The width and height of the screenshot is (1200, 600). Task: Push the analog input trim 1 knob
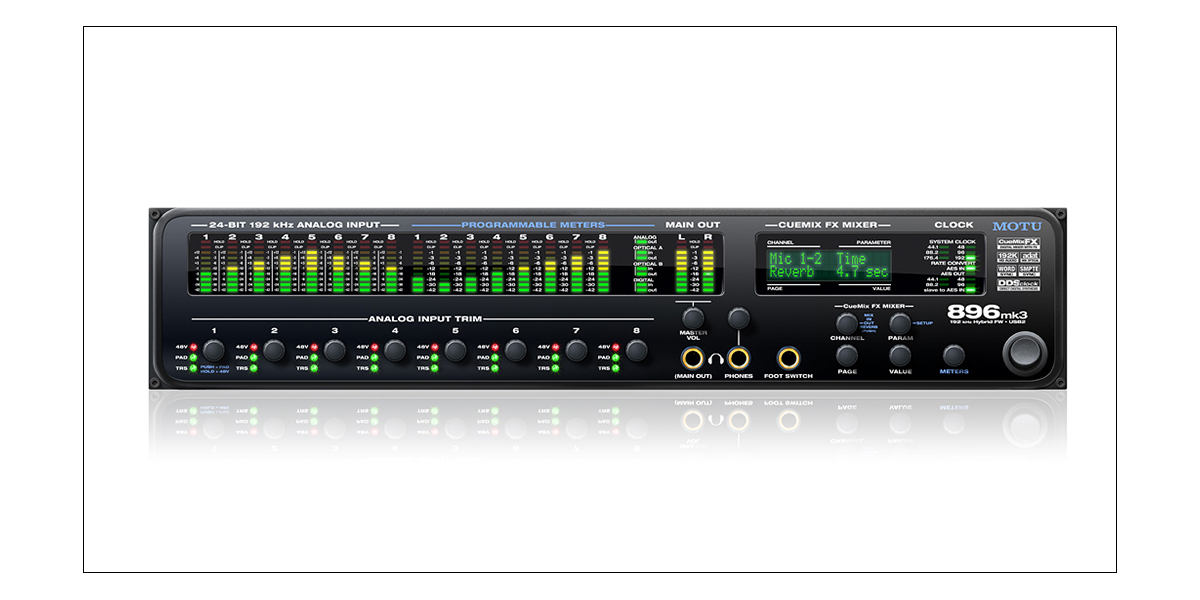pos(213,350)
